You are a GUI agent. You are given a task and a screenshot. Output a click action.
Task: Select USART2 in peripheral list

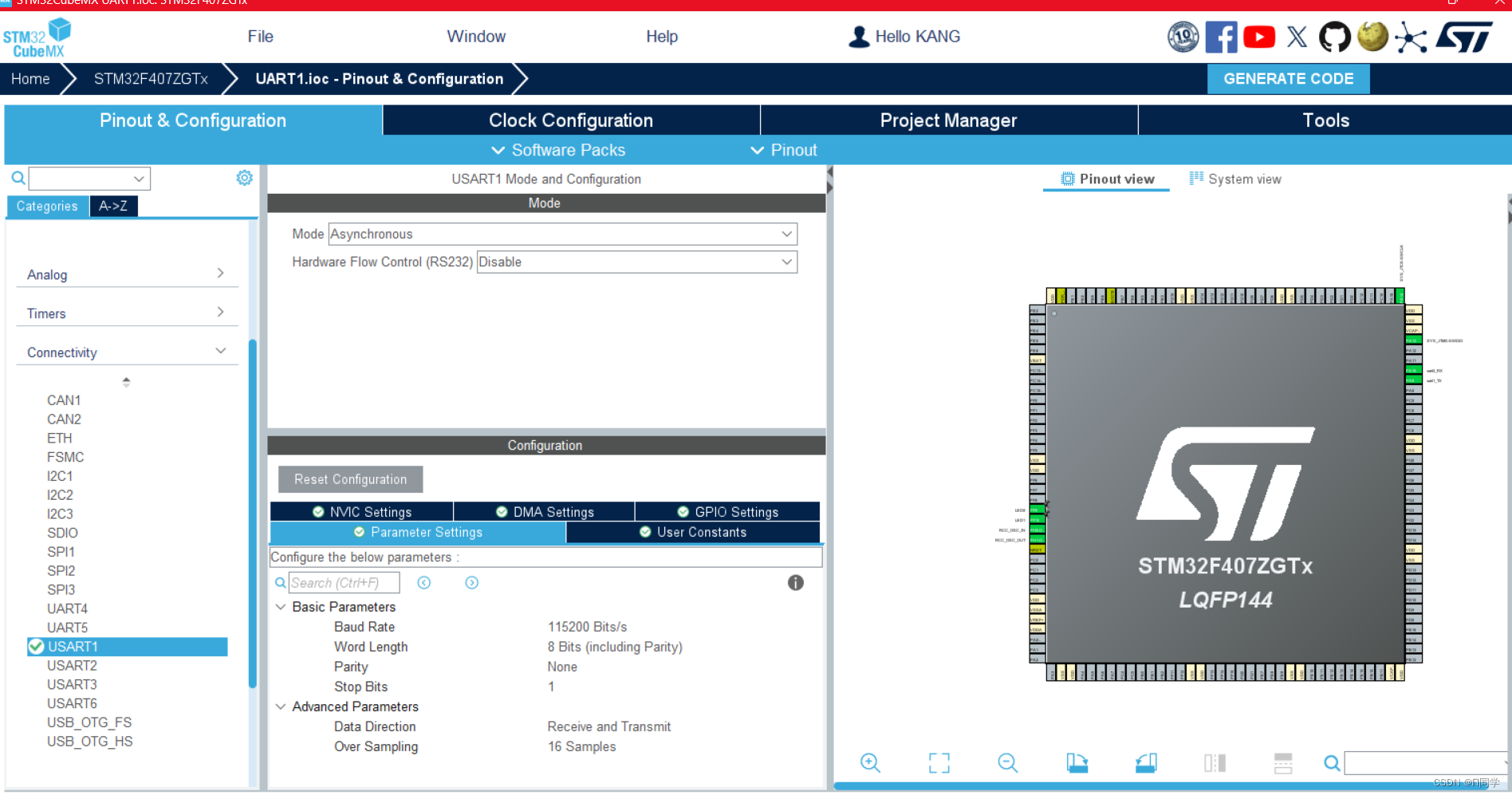72,666
